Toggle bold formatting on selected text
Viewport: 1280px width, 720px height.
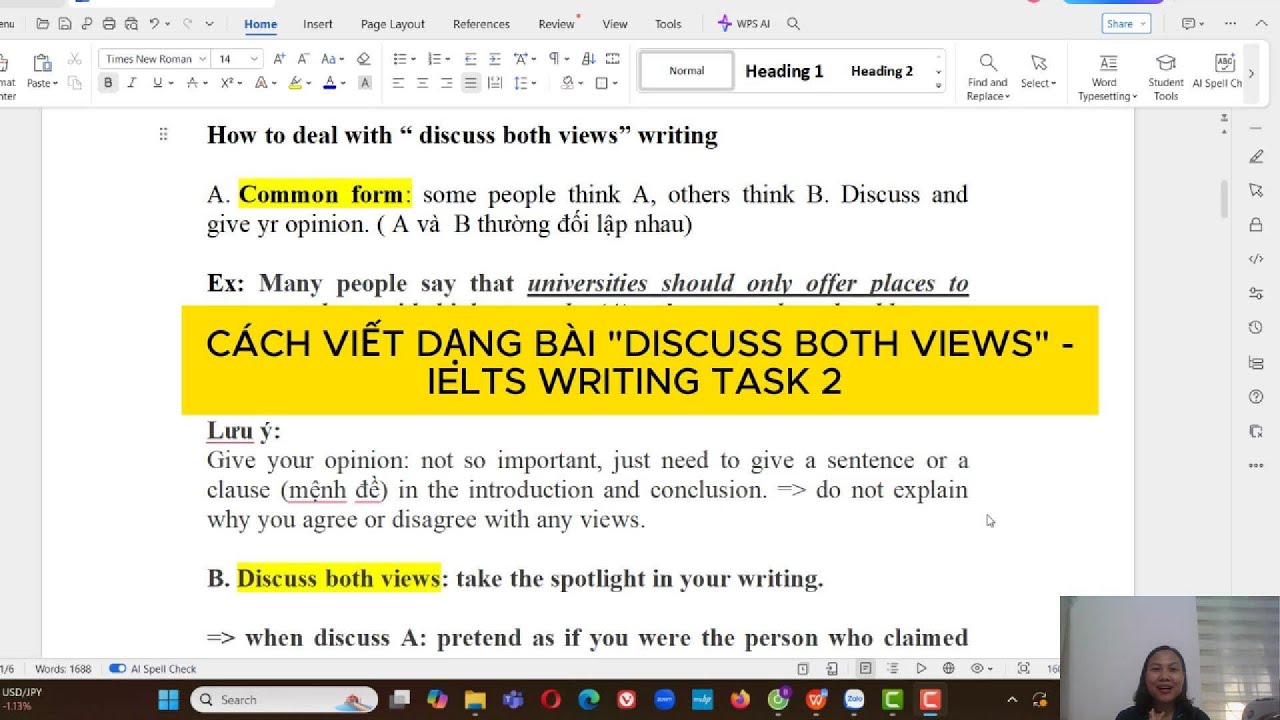(x=107, y=82)
